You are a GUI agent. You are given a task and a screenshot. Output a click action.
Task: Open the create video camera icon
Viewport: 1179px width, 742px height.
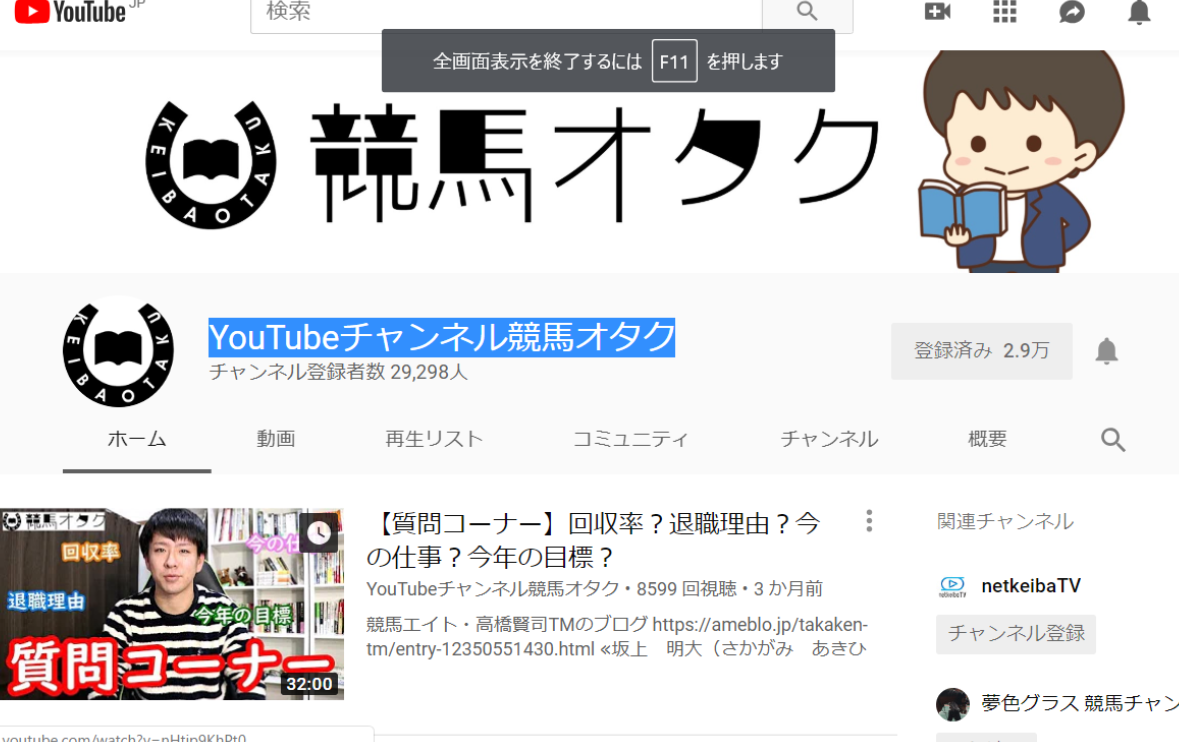pos(937,11)
